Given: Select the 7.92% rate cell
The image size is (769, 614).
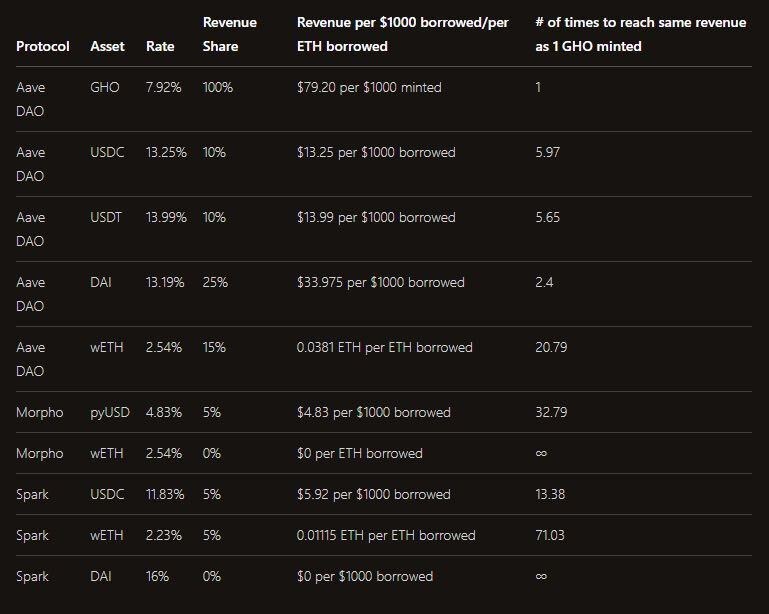Looking at the screenshot, I should tap(164, 88).
